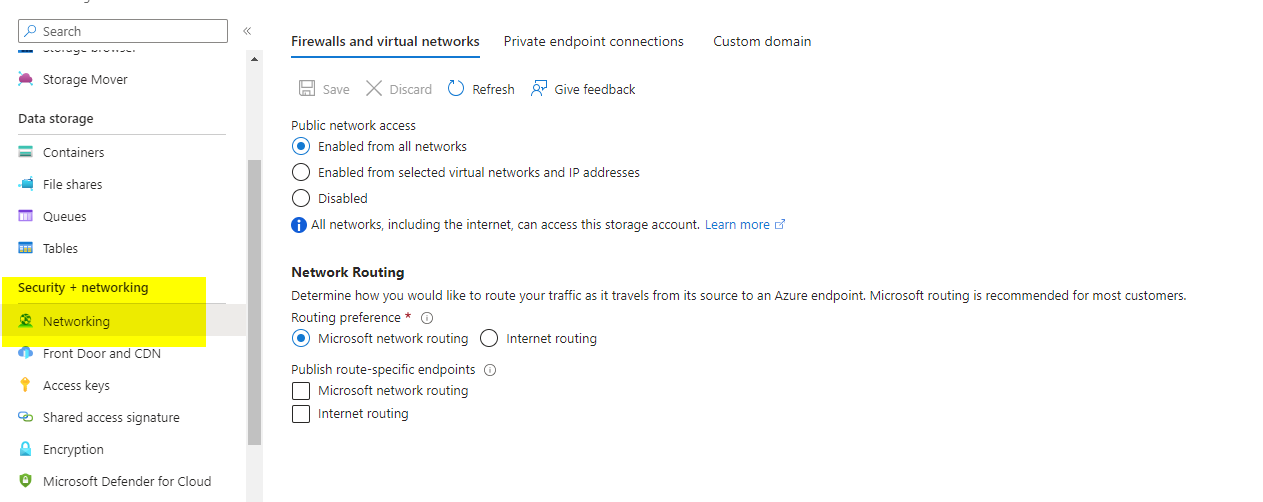Select Disabled public network access

click(300, 198)
